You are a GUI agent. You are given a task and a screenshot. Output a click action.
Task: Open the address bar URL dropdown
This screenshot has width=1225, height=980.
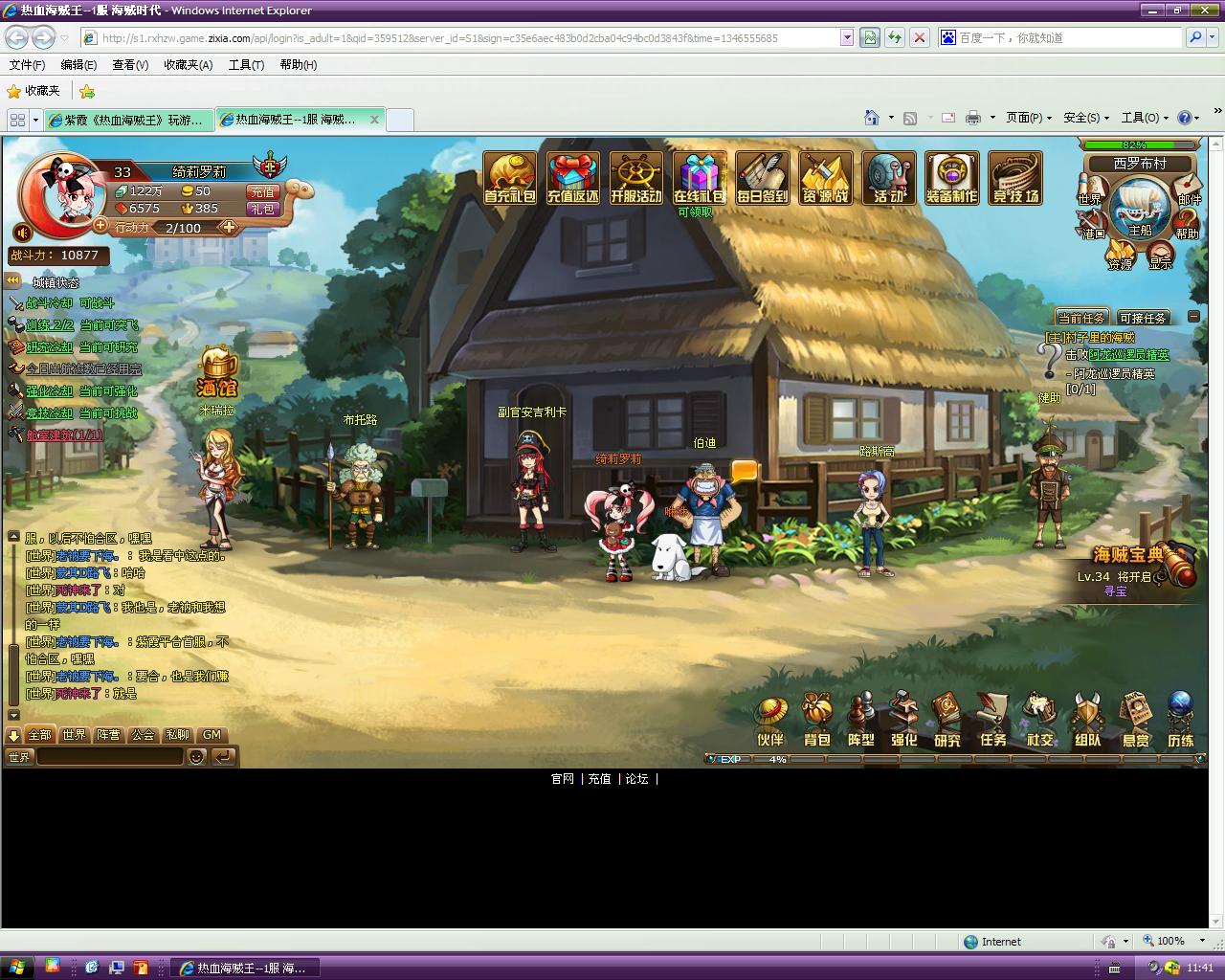pos(846,37)
